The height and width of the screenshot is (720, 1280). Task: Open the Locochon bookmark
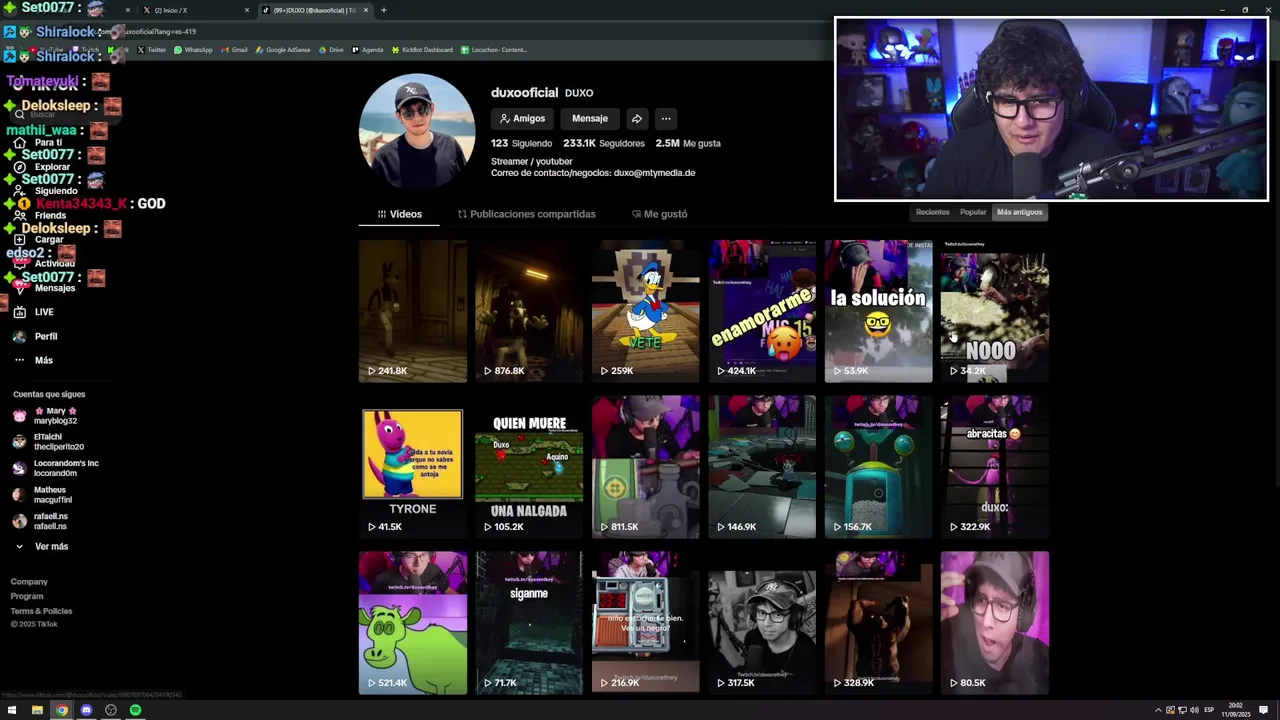pos(494,49)
